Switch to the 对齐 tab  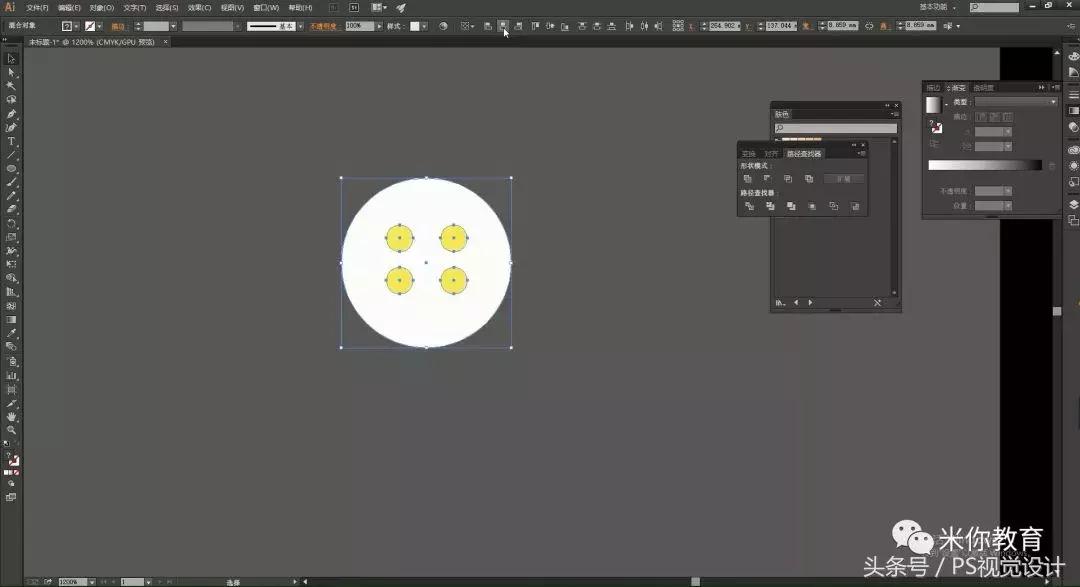[770, 154]
